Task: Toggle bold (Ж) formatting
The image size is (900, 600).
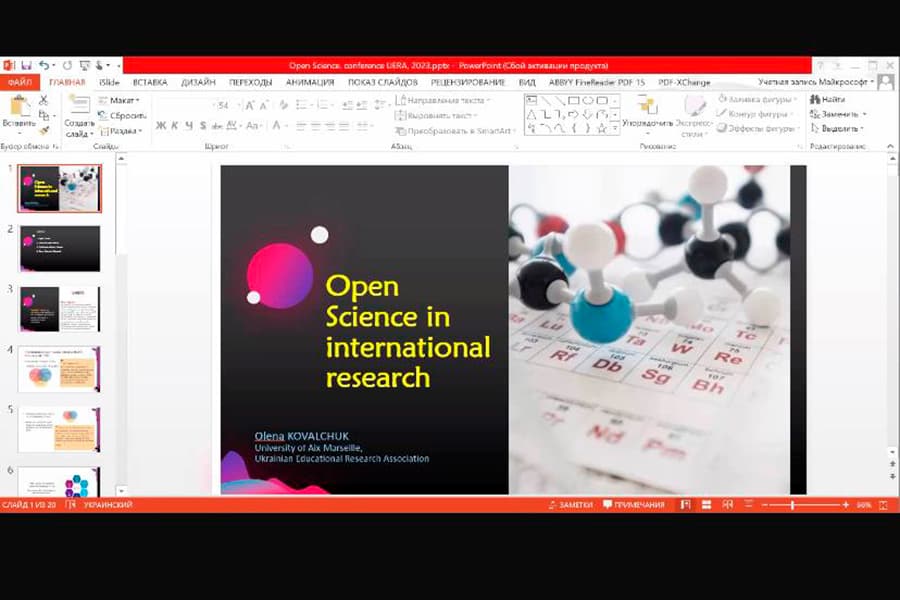Action: [x=160, y=126]
